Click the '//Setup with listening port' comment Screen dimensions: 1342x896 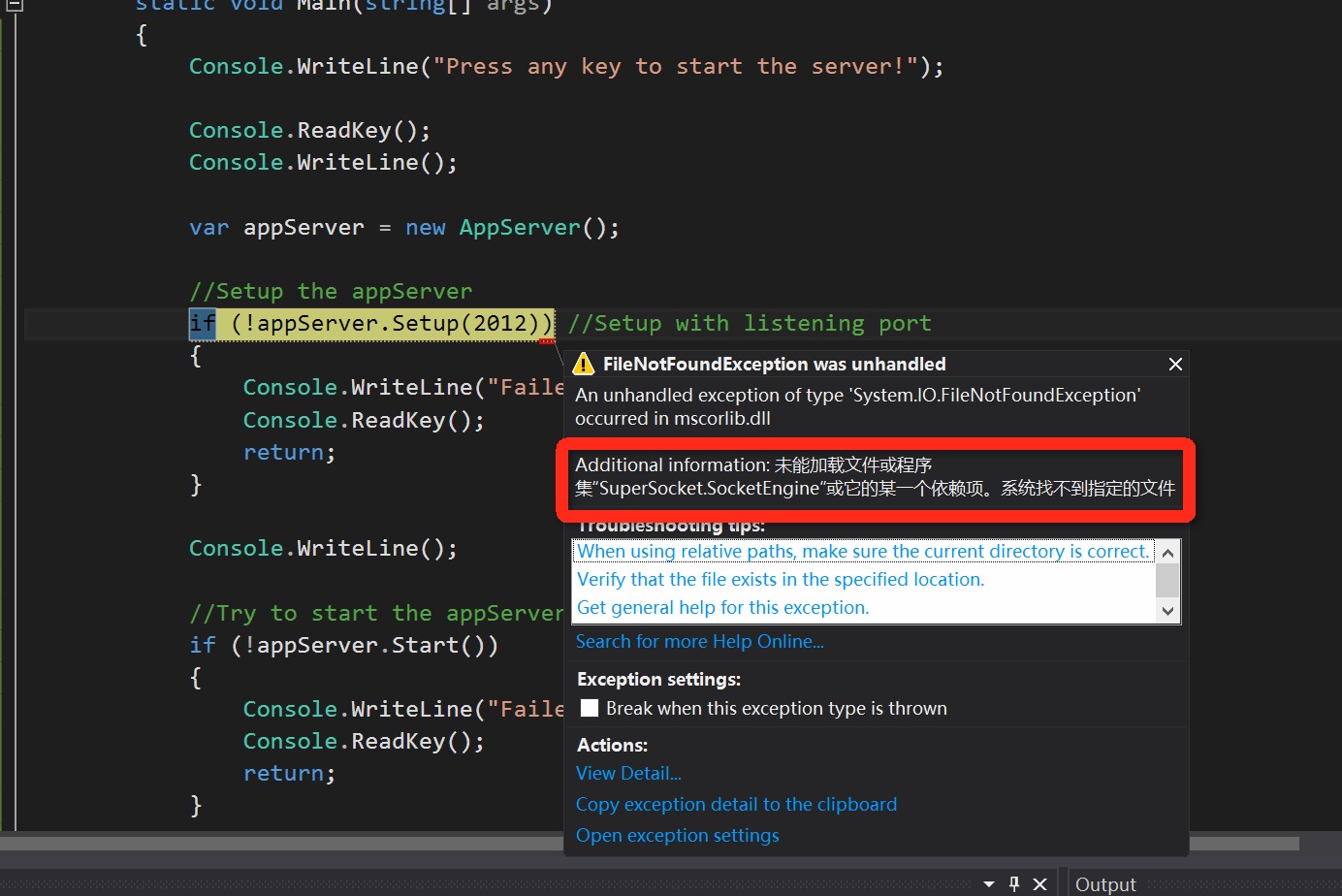coord(750,323)
